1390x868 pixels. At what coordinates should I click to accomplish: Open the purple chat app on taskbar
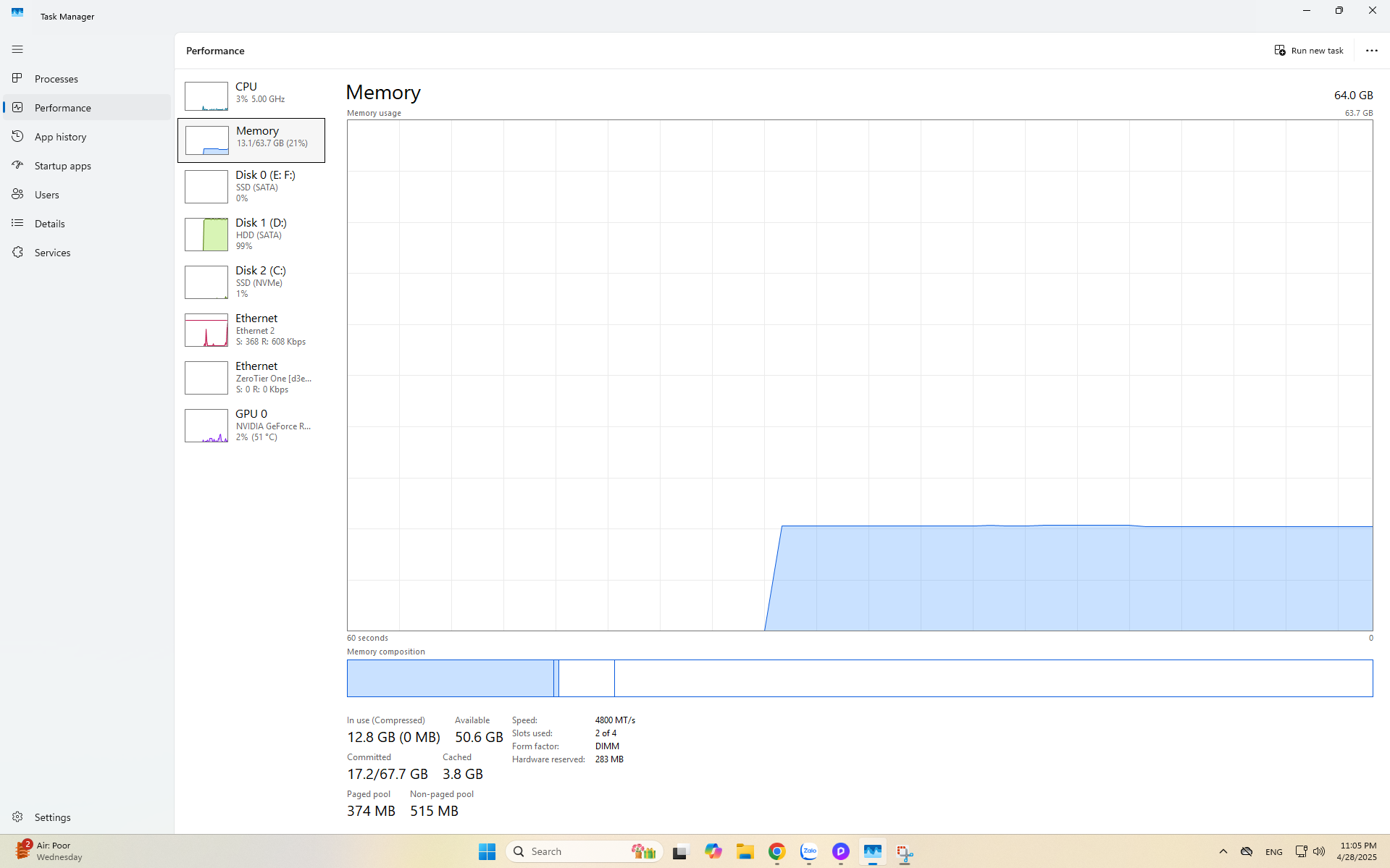click(x=841, y=851)
